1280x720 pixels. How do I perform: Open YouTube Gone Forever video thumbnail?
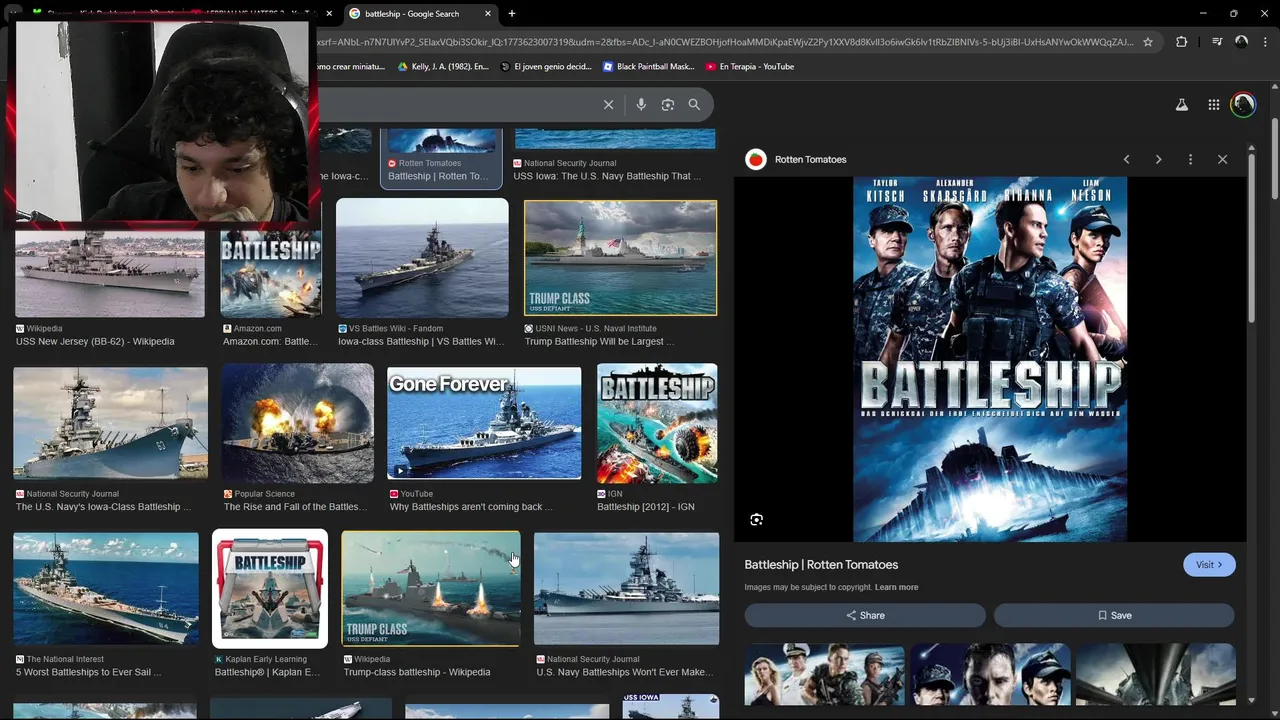point(484,423)
